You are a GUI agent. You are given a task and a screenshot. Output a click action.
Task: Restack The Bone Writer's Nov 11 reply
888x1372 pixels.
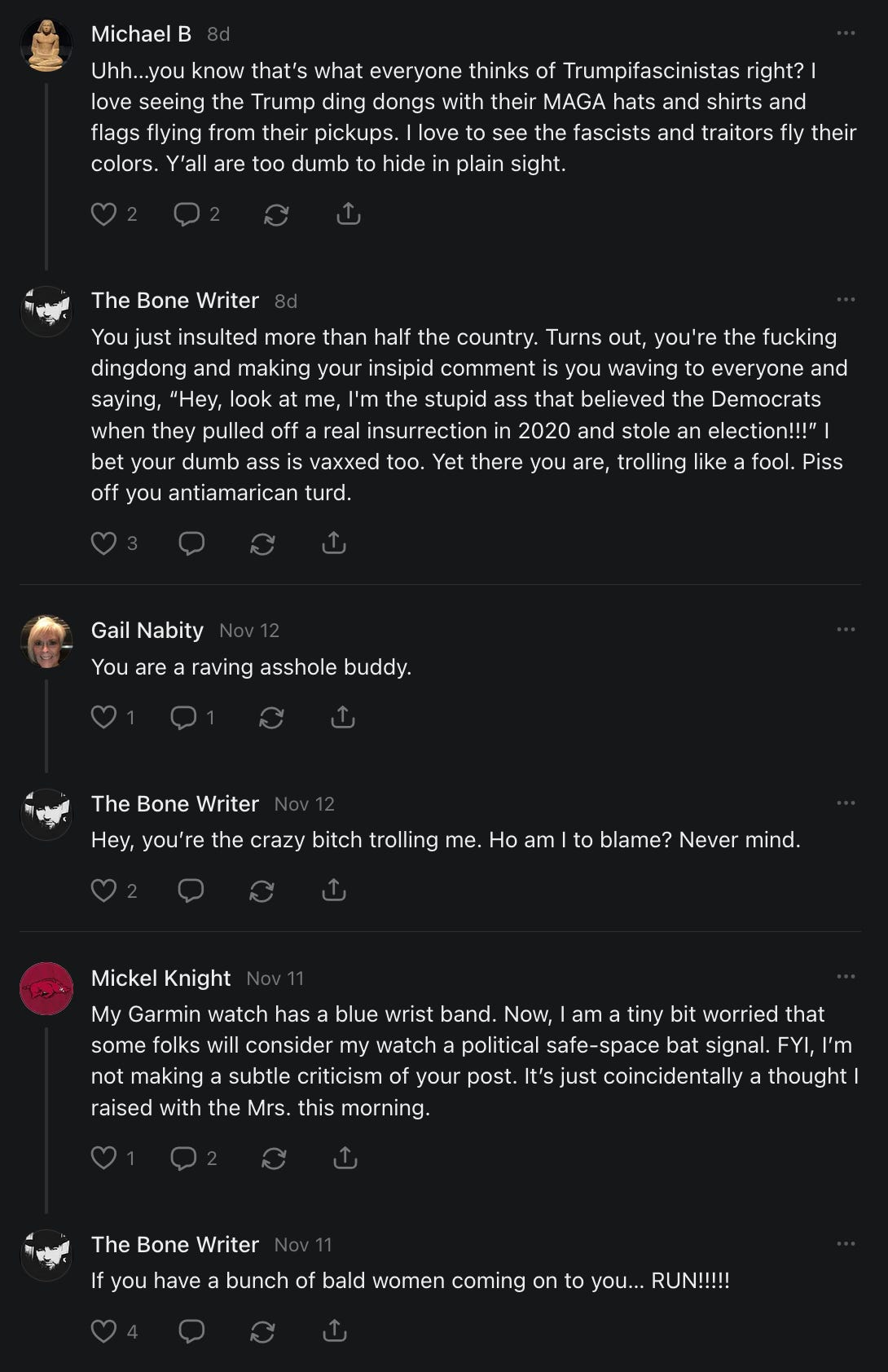pyautogui.click(x=262, y=1332)
